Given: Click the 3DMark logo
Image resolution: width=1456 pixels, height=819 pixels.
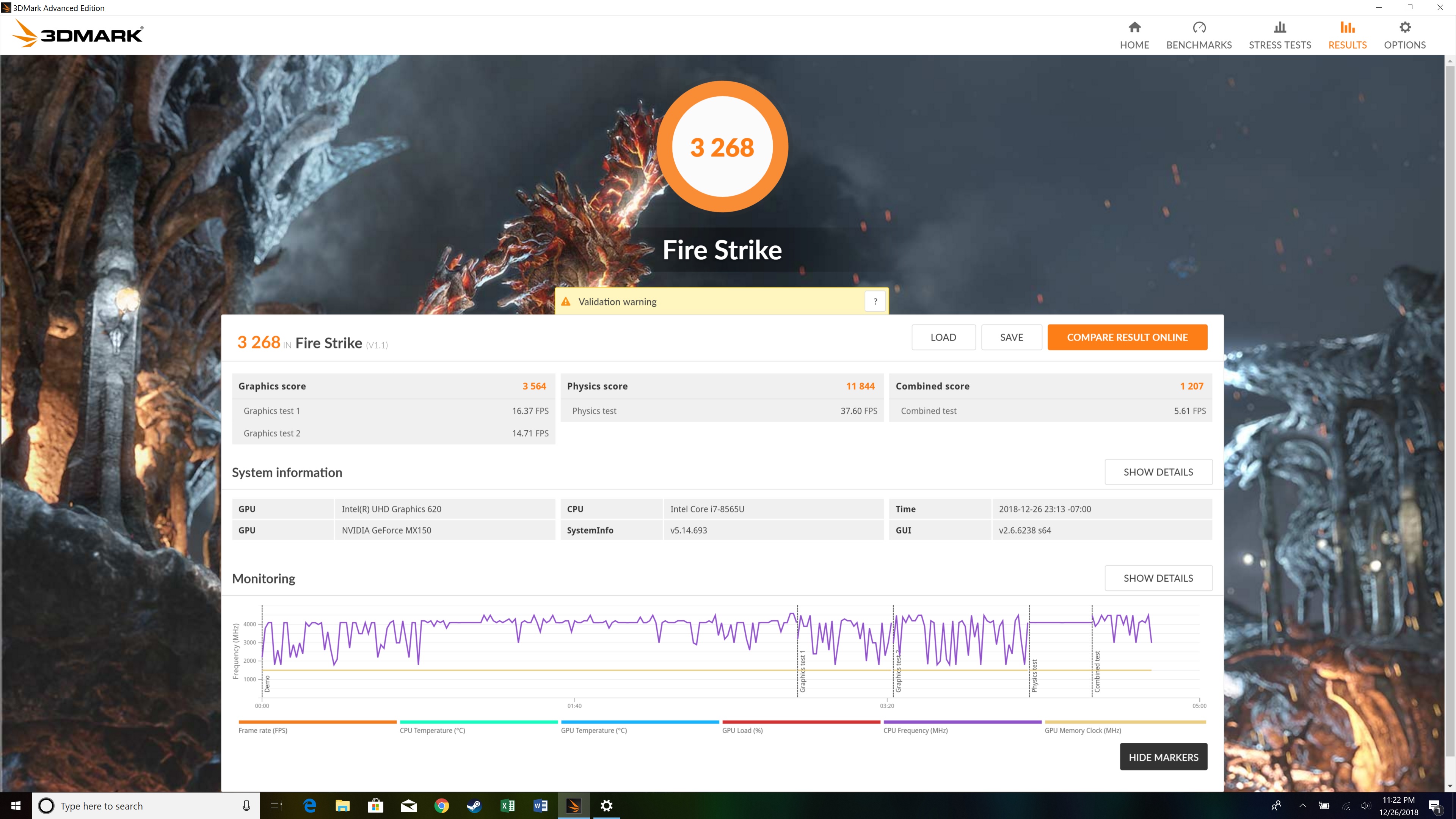Looking at the screenshot, I should (x=77, y=34).
